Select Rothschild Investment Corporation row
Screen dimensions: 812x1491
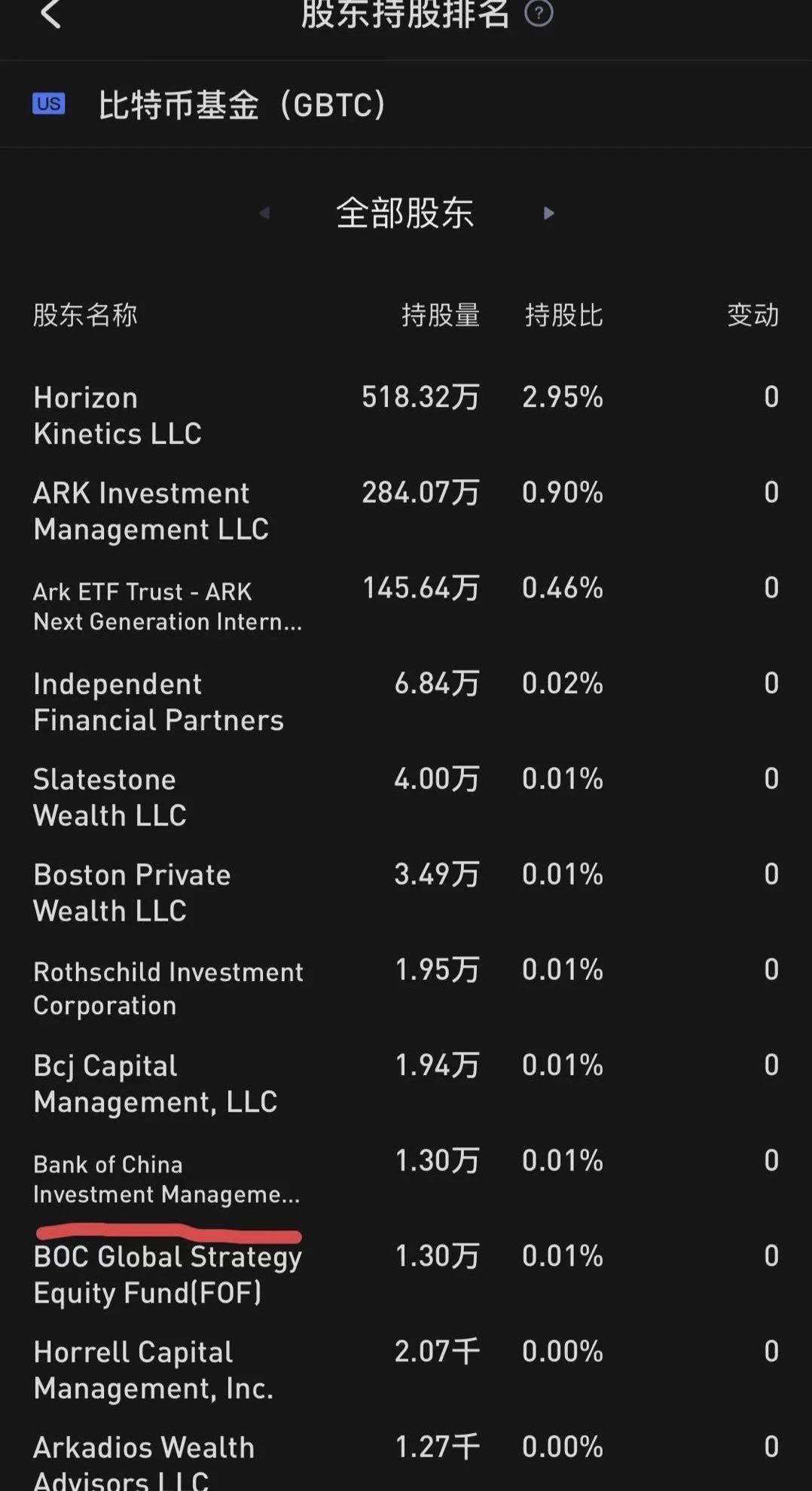click(168, 988)
